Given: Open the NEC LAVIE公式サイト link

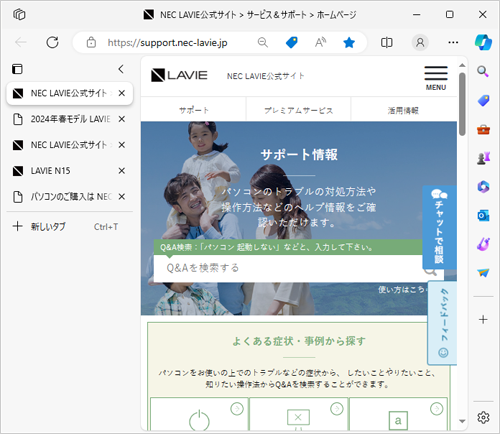Looking at the screenshot, I should (266, 76).
